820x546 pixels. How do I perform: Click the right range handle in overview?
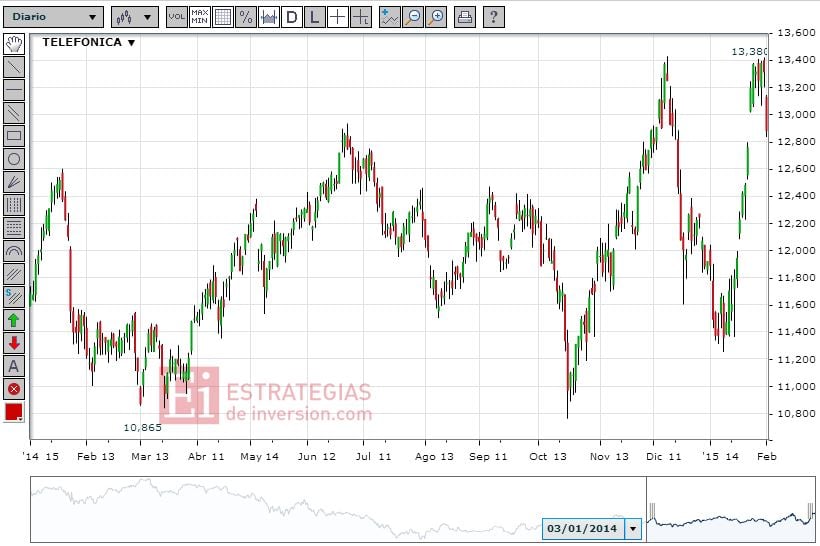[811, 511]
